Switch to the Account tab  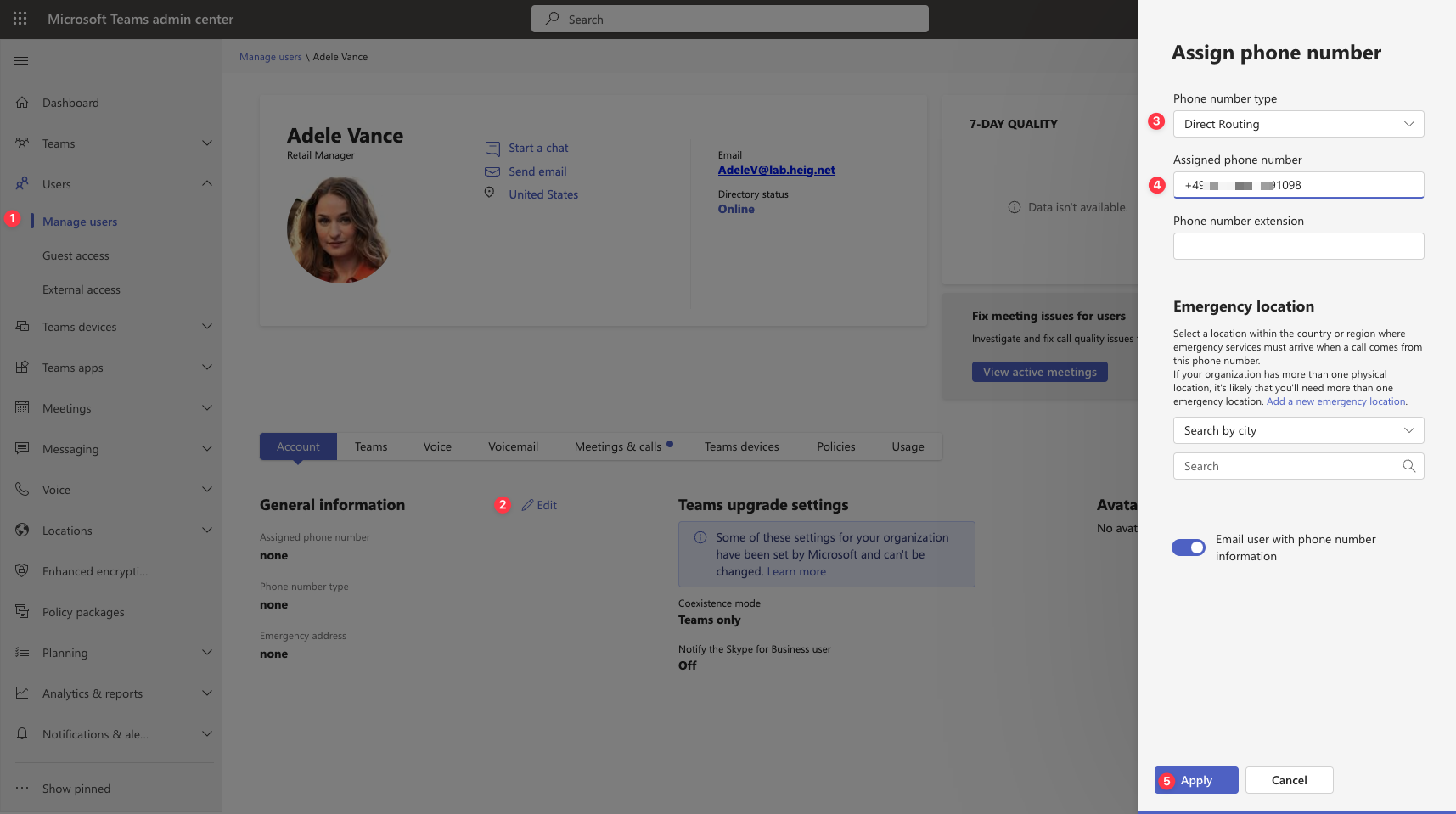298,446
